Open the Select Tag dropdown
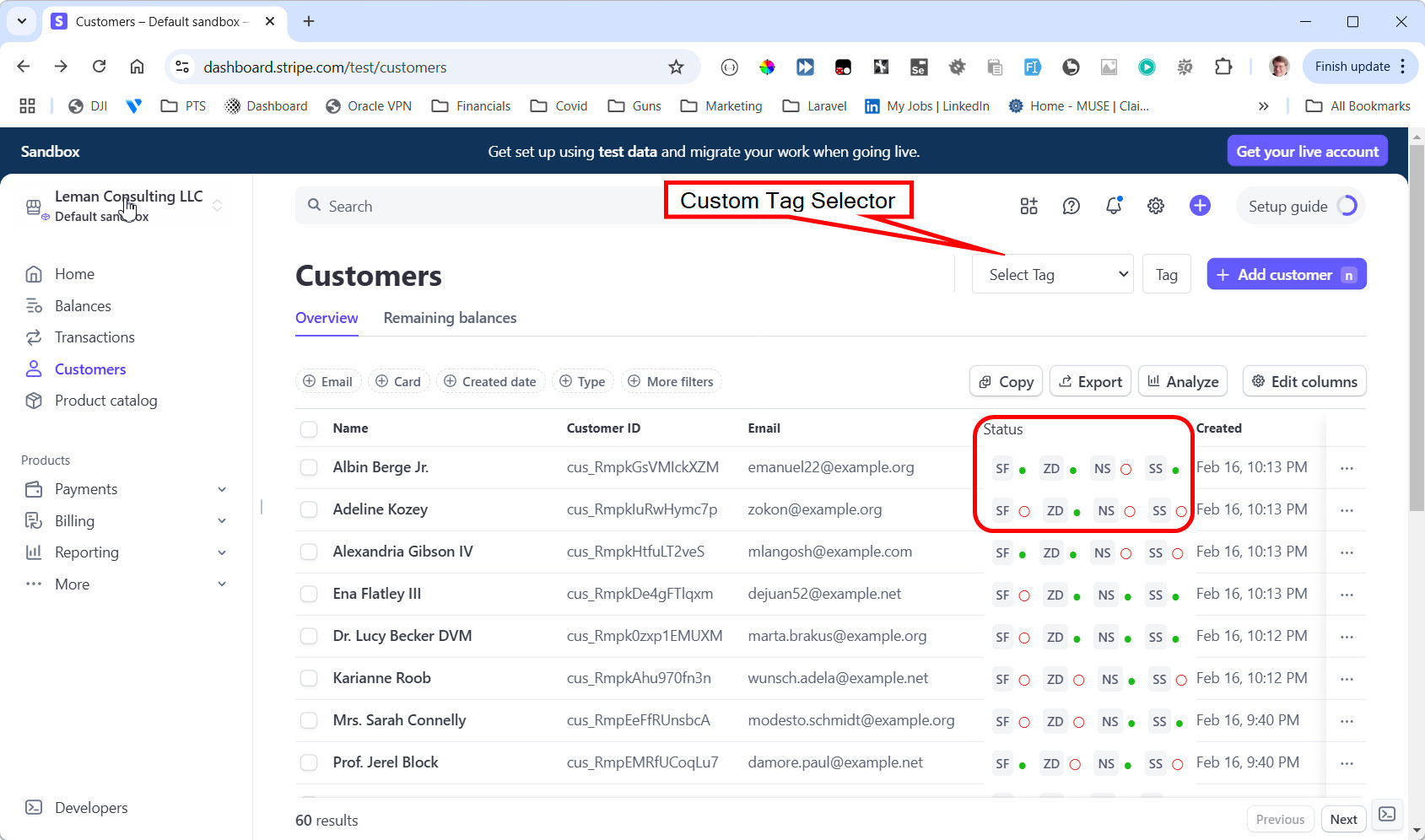The width and height of the screenshot is (1425, 840). pos(1052,274)
